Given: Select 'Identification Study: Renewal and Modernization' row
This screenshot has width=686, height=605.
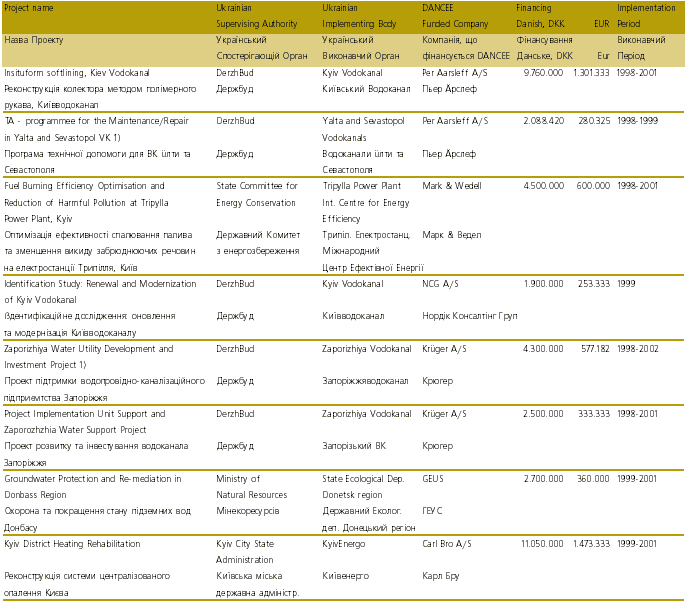Looking at the screenshot, I should [x=100, y=284].
